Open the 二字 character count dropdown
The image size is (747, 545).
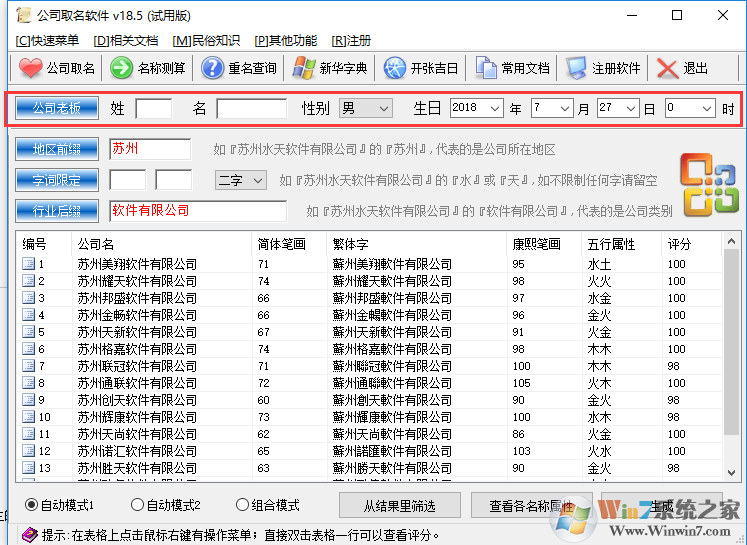pos(241,181)
